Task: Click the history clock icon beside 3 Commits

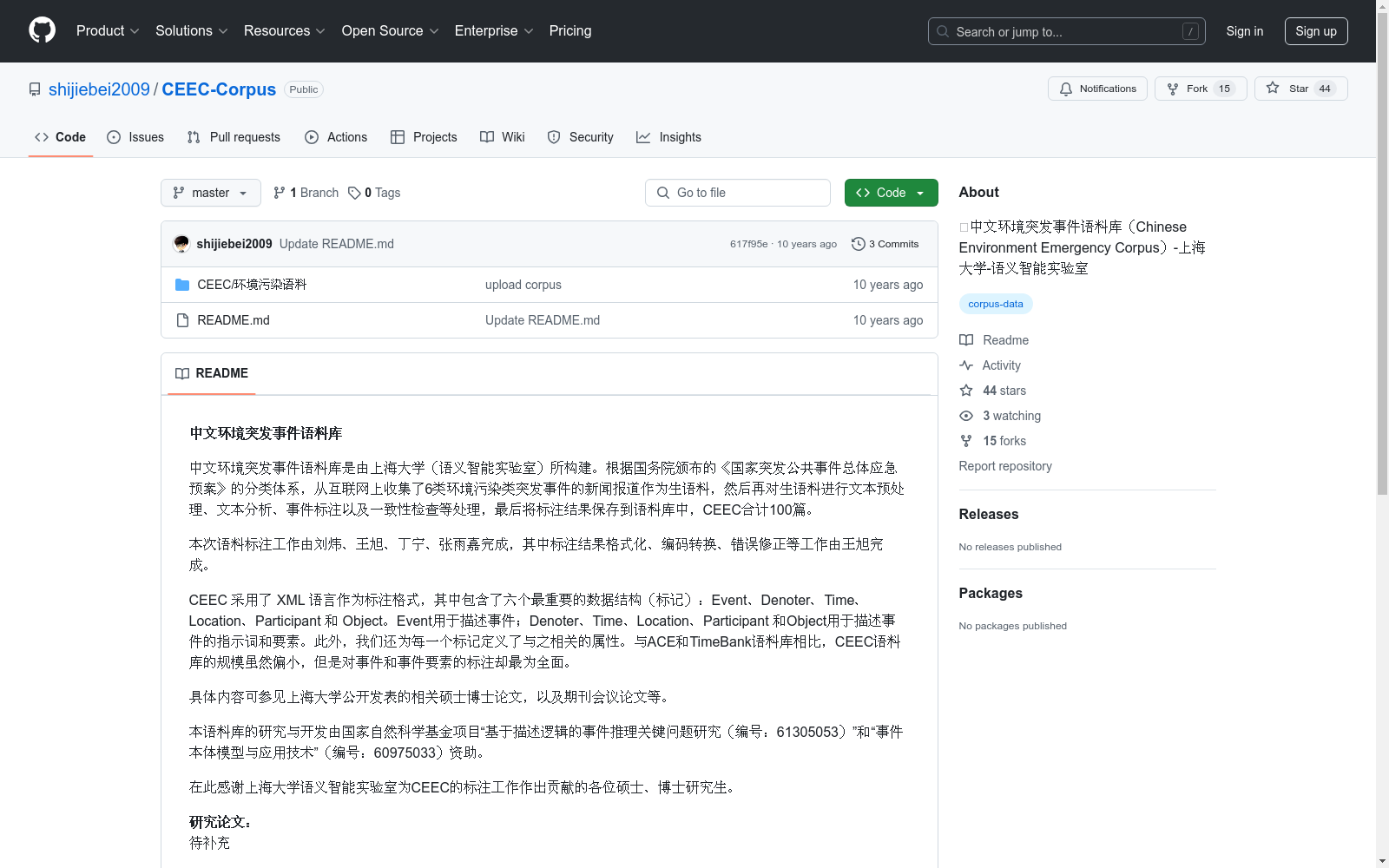Action: [859, 244]
